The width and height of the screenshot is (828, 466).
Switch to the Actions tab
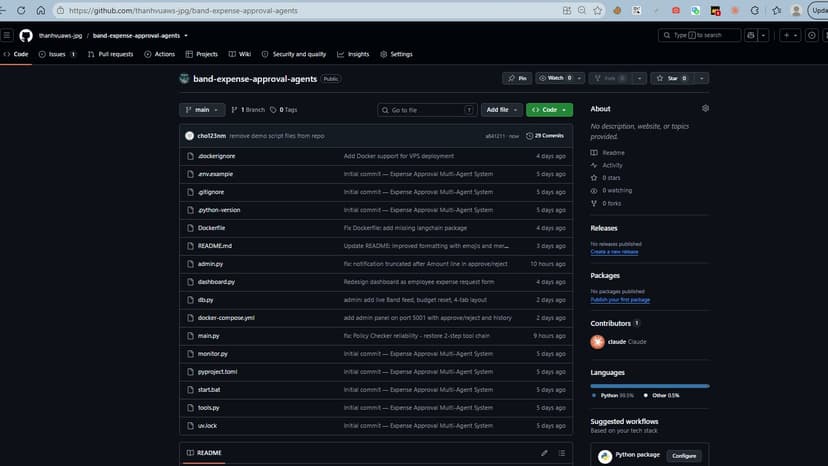click(x=159, y=54)
